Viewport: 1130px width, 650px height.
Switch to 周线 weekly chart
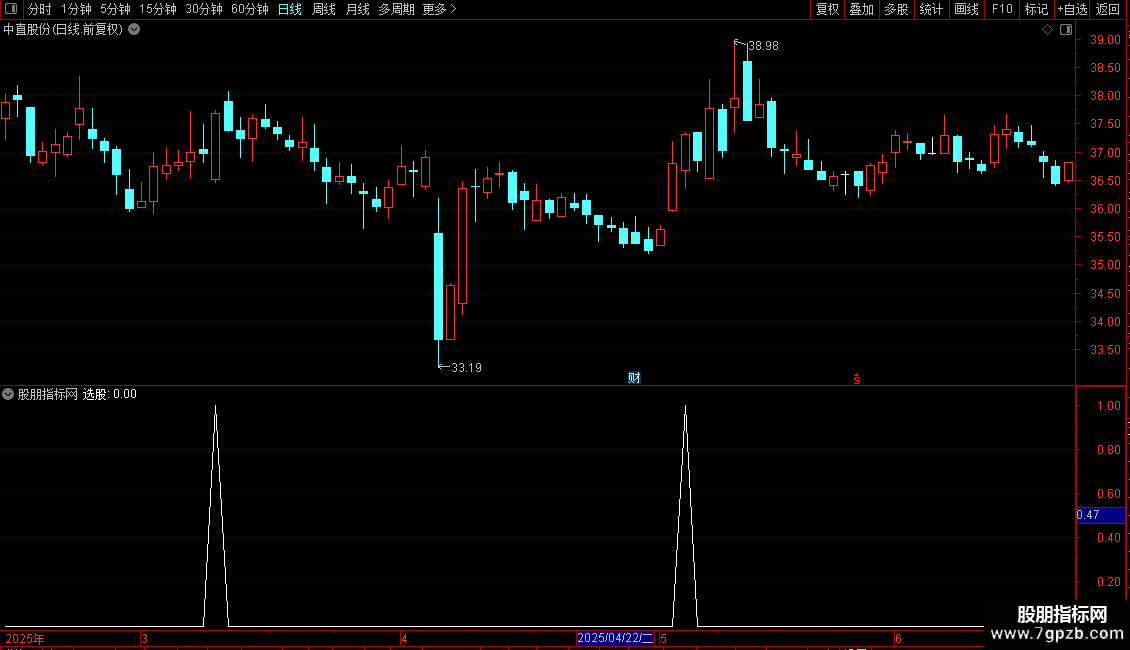pyautogui.click(x=324, y=9)
